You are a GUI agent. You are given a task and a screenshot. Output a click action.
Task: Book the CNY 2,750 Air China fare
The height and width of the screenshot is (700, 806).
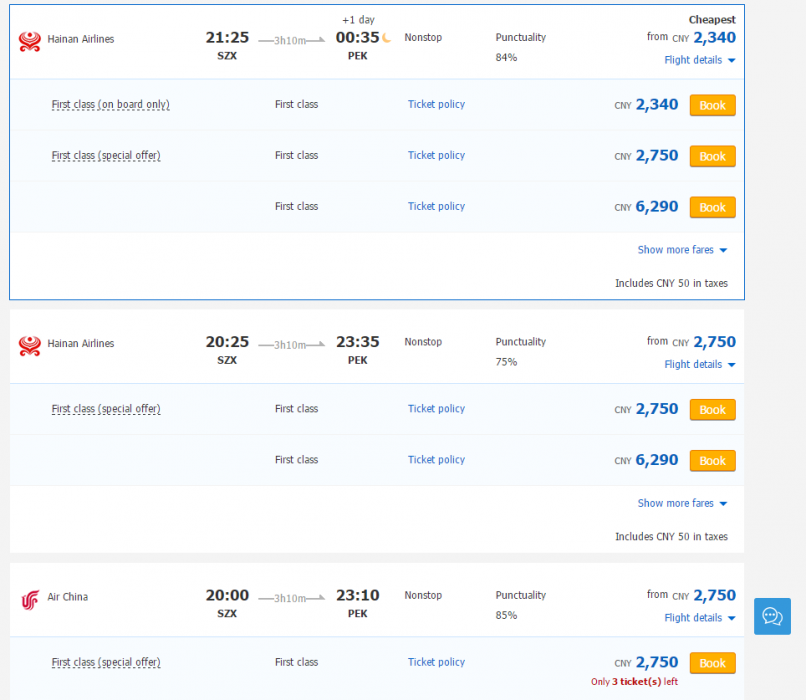[x=712, y=663]
